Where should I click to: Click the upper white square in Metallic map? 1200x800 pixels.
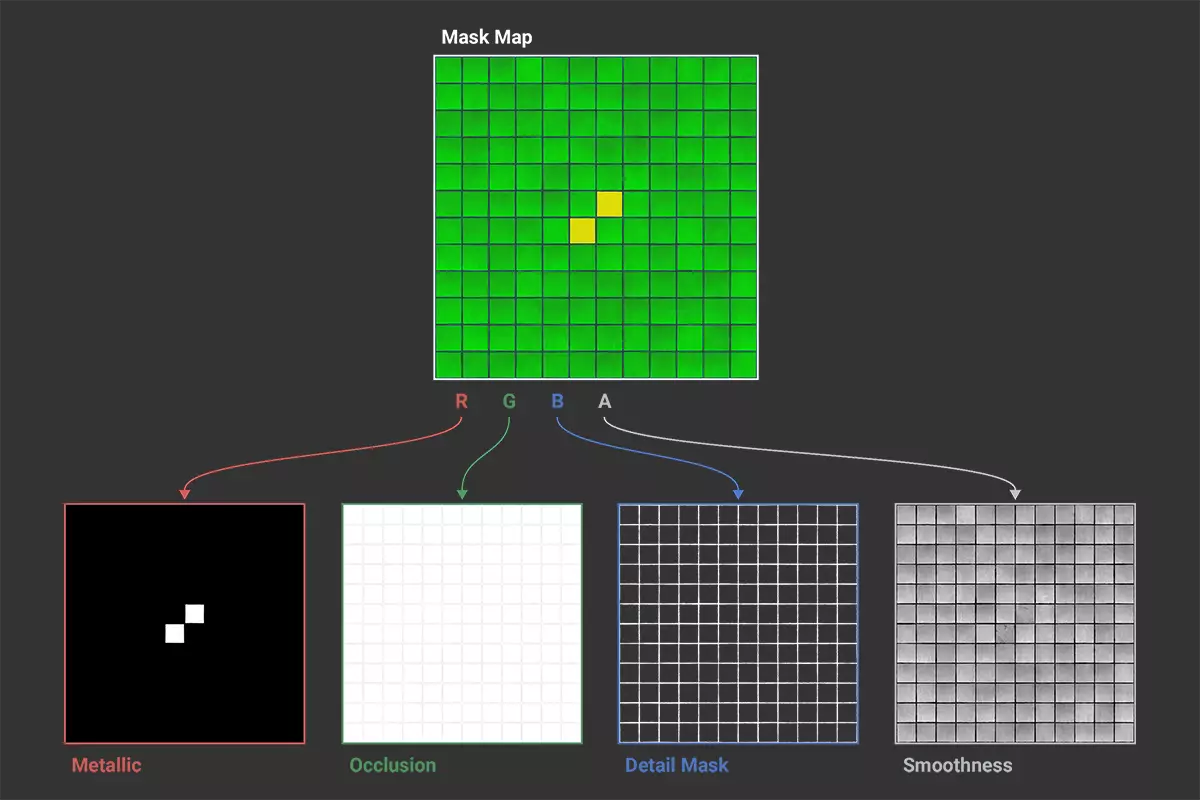[x=195, y=613]
